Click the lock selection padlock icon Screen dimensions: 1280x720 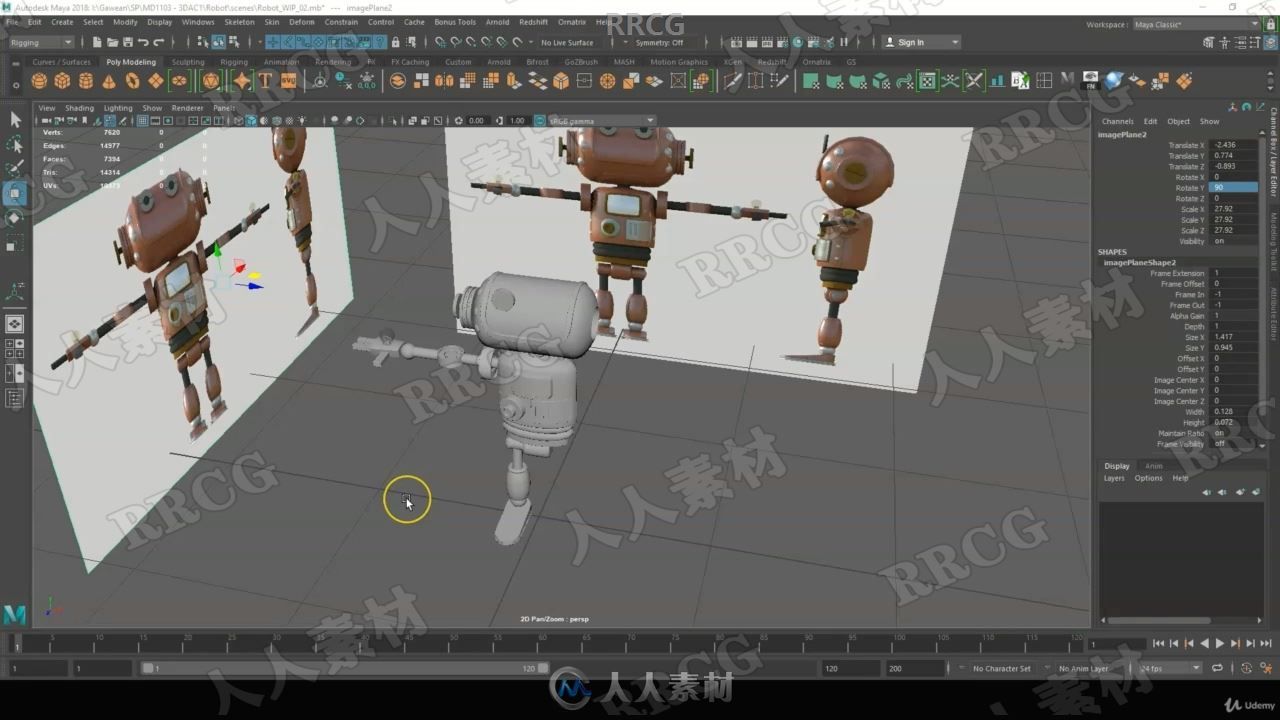pos(396,42)
